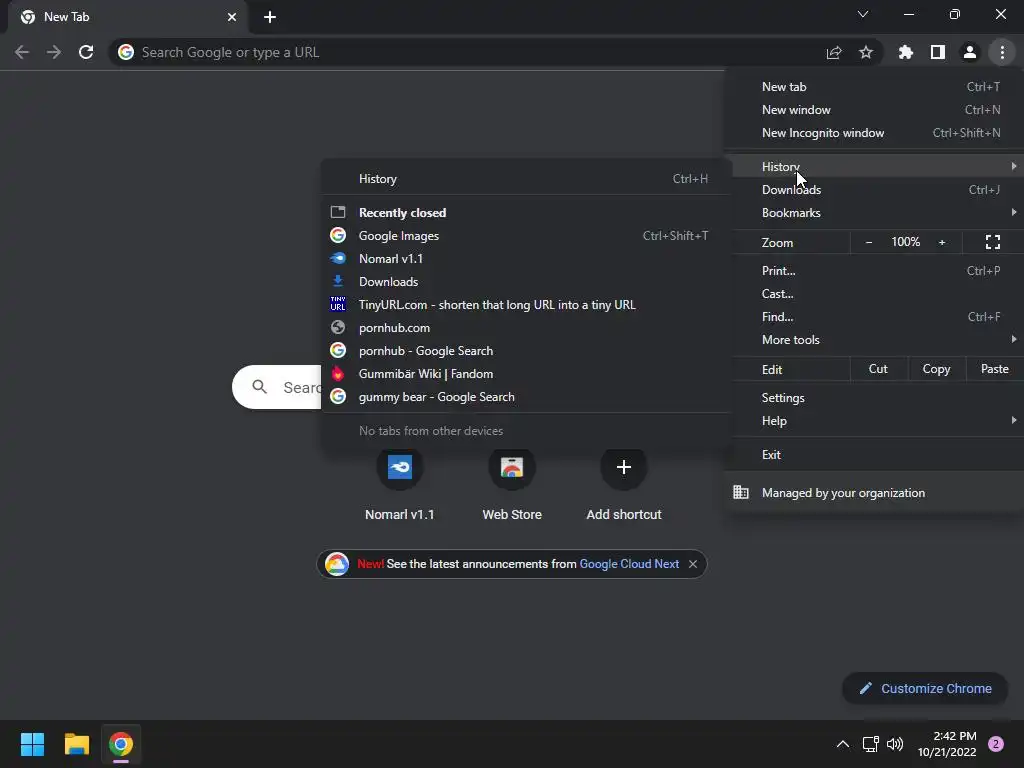Image resolution: width=1024 pixels, height=768 pixels.
Task: Click the Google search box on page
Action: (277, 387)
